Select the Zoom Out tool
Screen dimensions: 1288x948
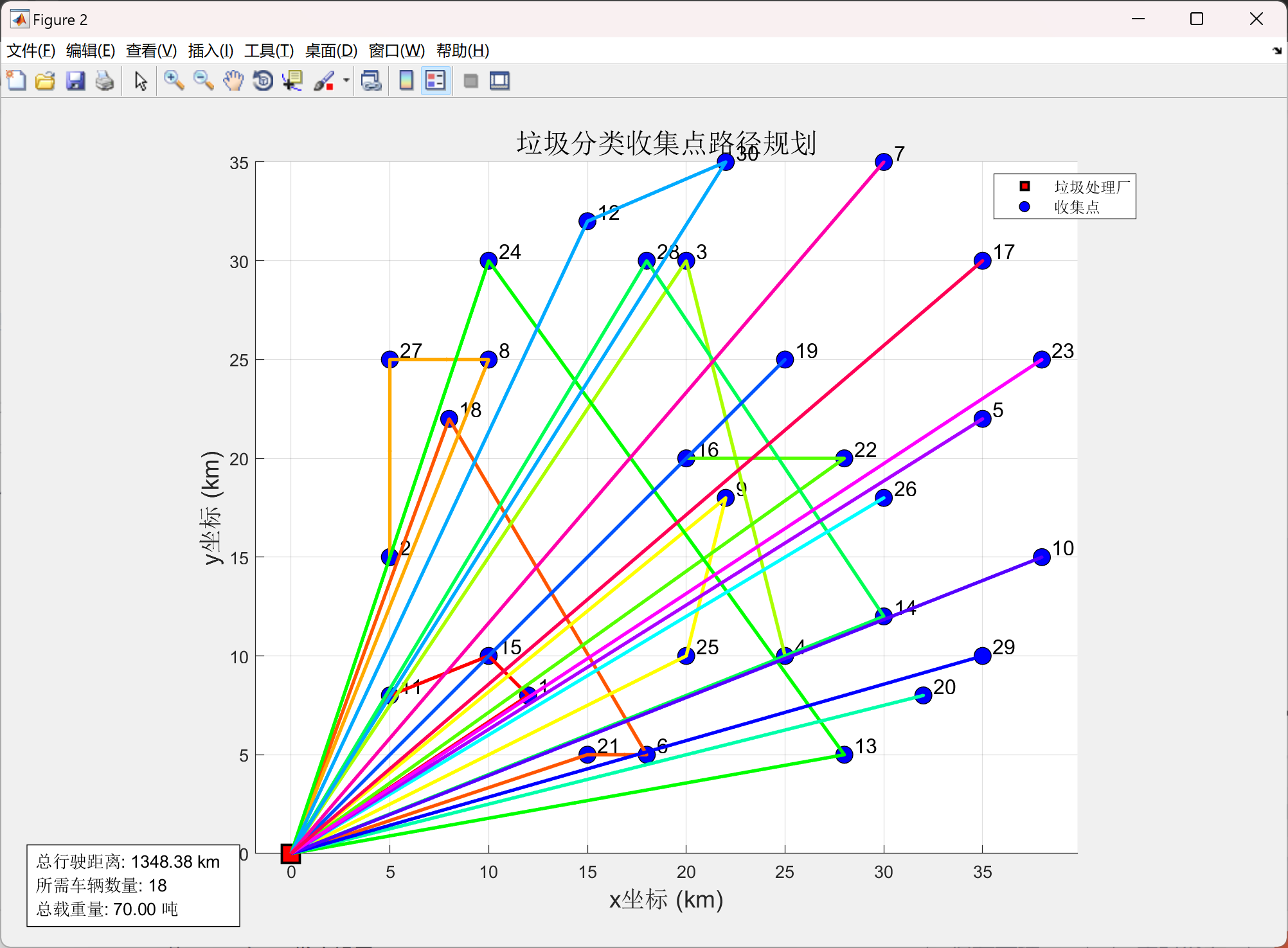click(x=203, y=81)
